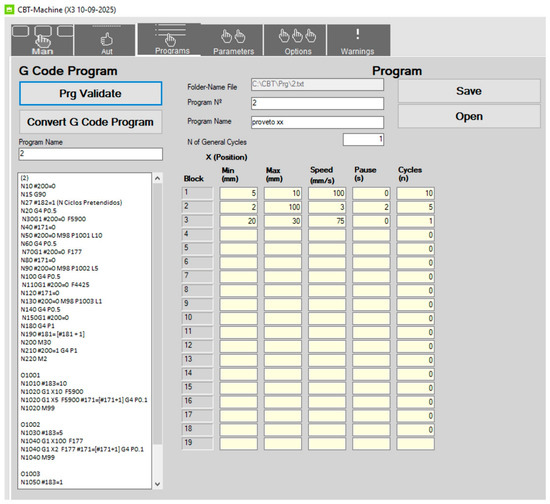
Task: Click the Min cell of block 4
Action: pyautogui.click(x=239, y=235)
